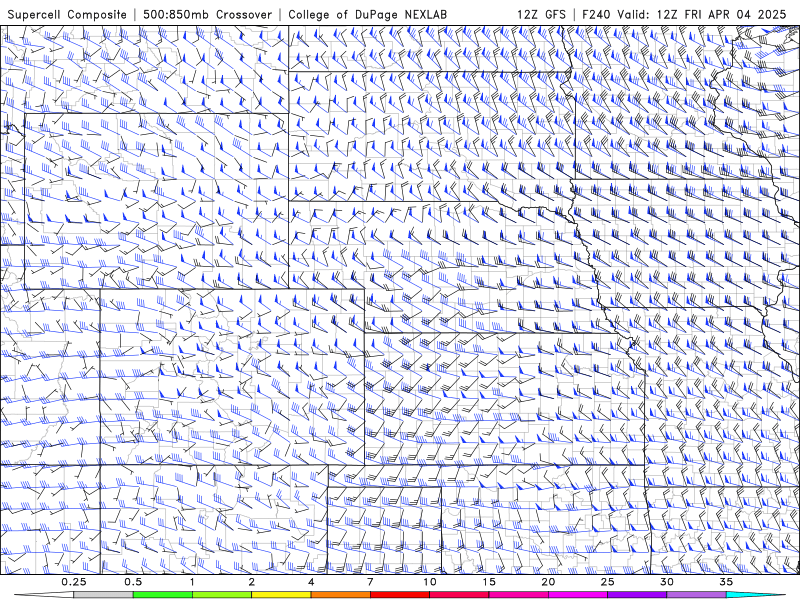Select the magenta 20–25 color bar segment

pos(578,595)
